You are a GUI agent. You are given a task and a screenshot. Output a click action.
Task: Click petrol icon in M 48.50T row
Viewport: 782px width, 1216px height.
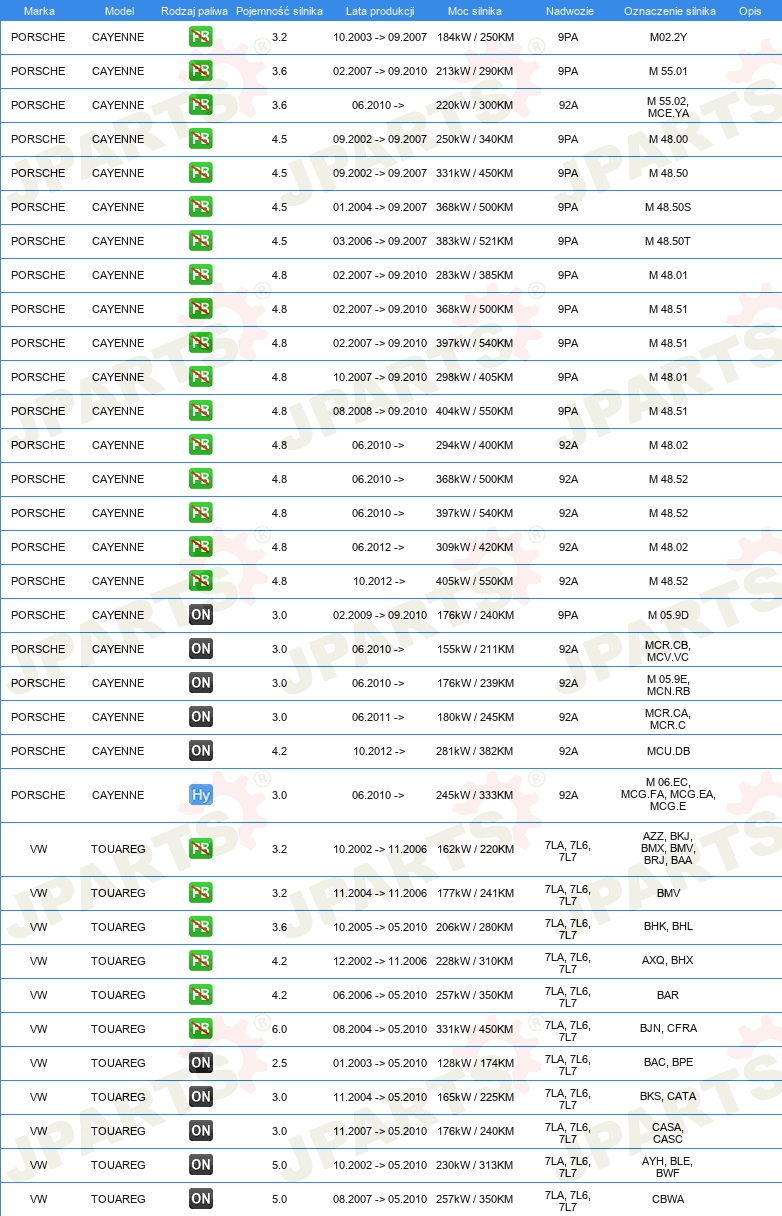(x=201, y=241)
